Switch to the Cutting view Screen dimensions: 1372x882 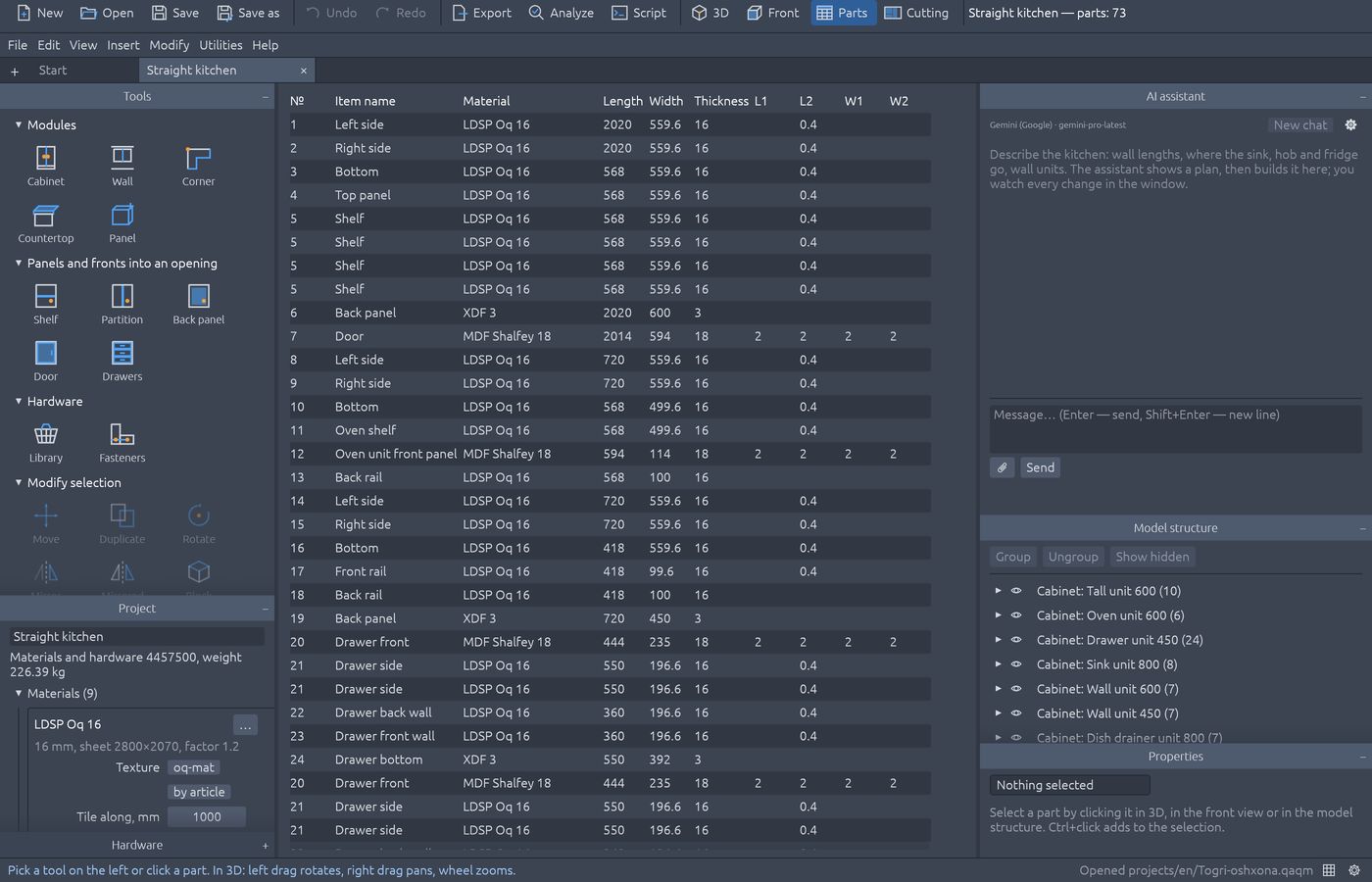[x=916, y=13]
